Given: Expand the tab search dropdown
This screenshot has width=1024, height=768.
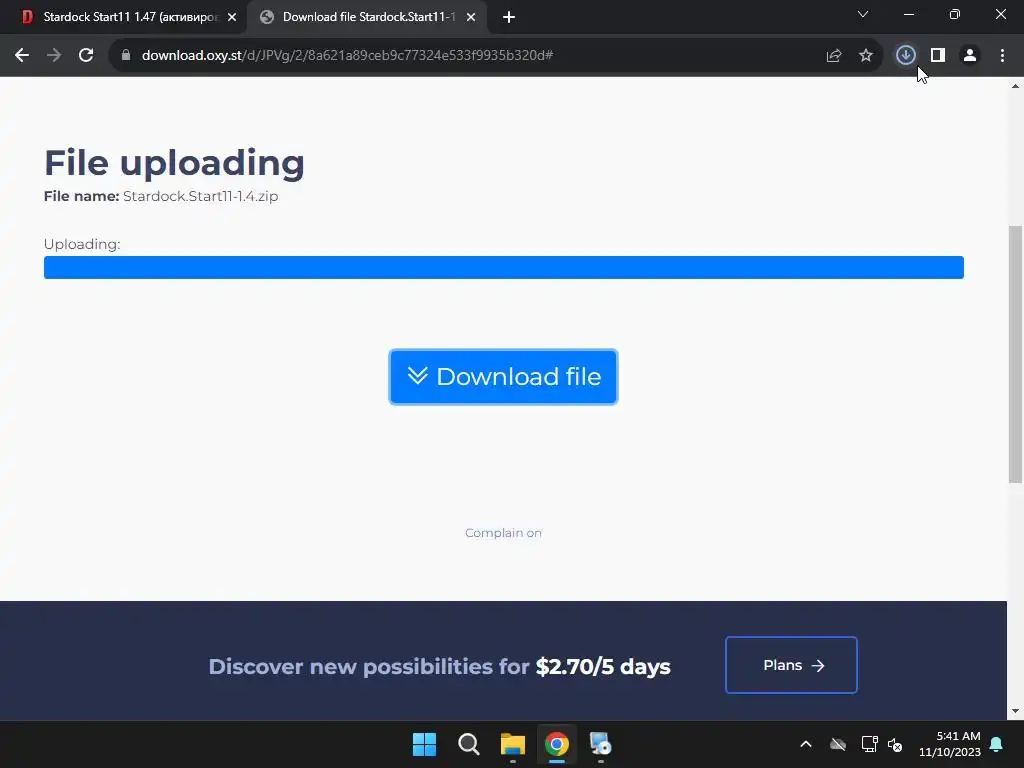Looking at the screenshot, I should [x=863, y=14].
